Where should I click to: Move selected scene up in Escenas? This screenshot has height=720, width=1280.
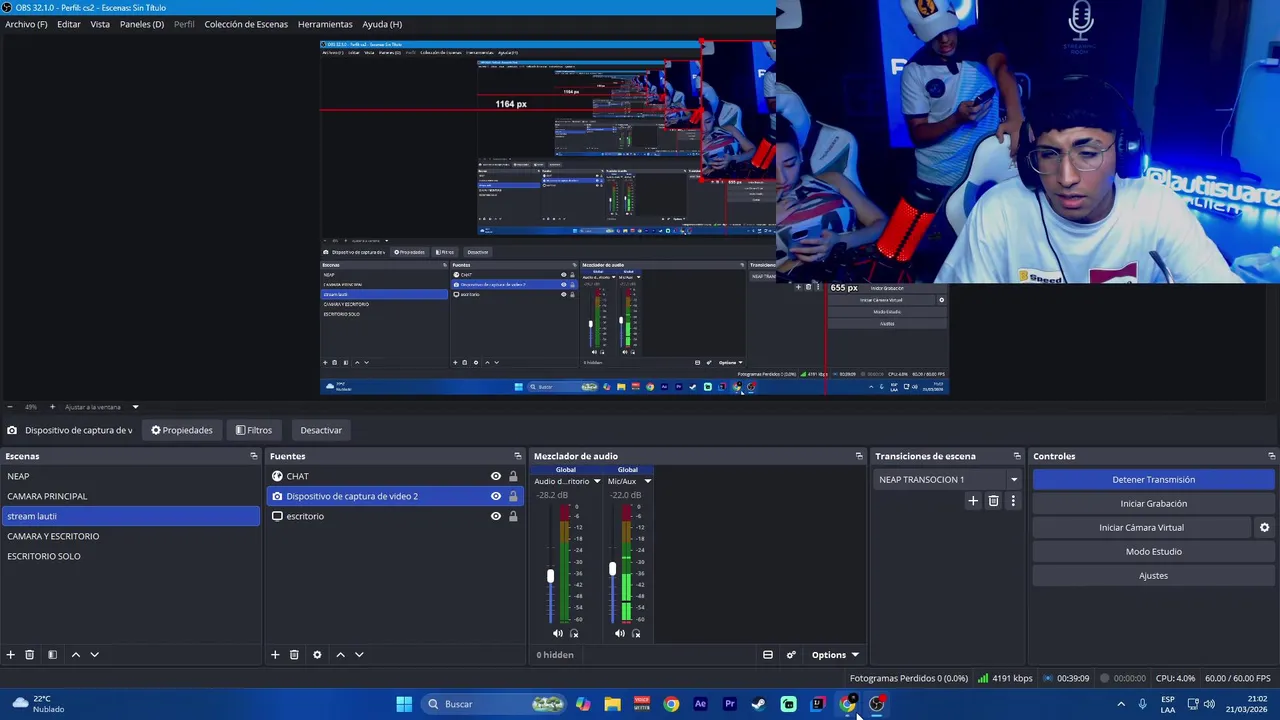(x=75, y=655)
